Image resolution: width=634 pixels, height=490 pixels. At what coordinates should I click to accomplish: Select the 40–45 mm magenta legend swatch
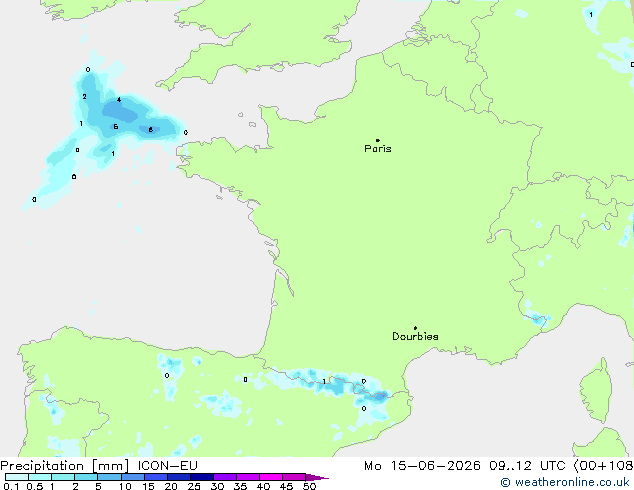click(x=271, y=477)
